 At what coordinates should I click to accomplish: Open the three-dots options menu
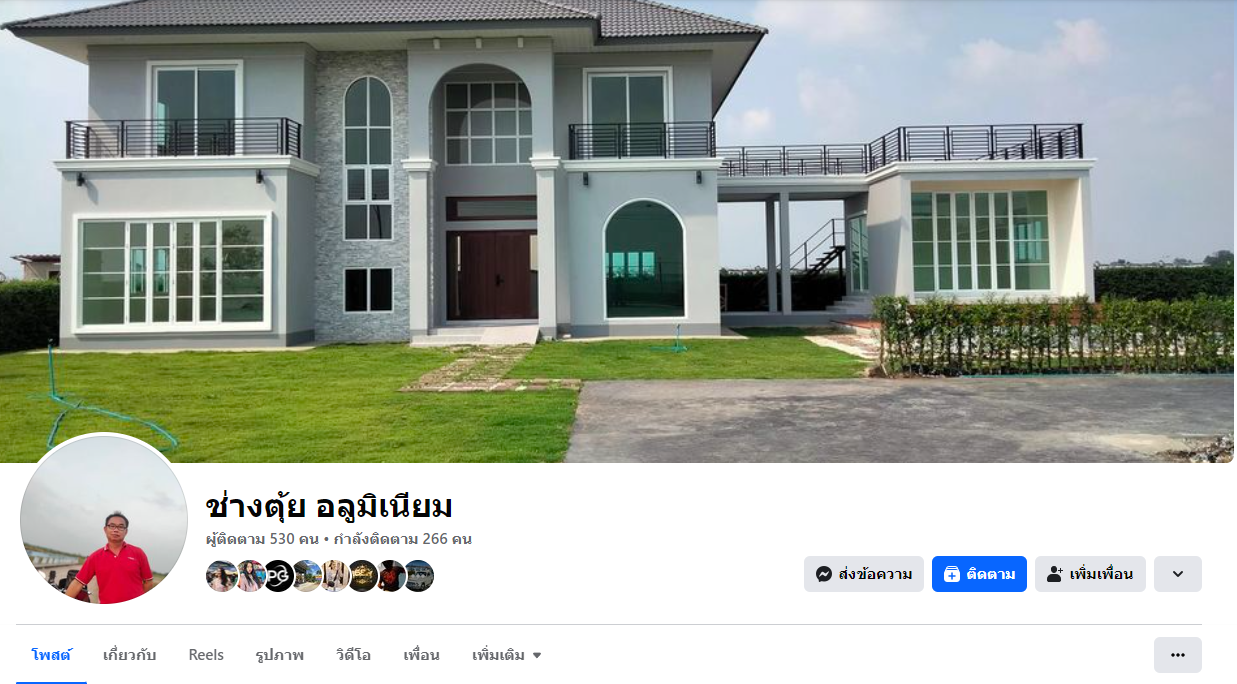(x=1177, y=655)
